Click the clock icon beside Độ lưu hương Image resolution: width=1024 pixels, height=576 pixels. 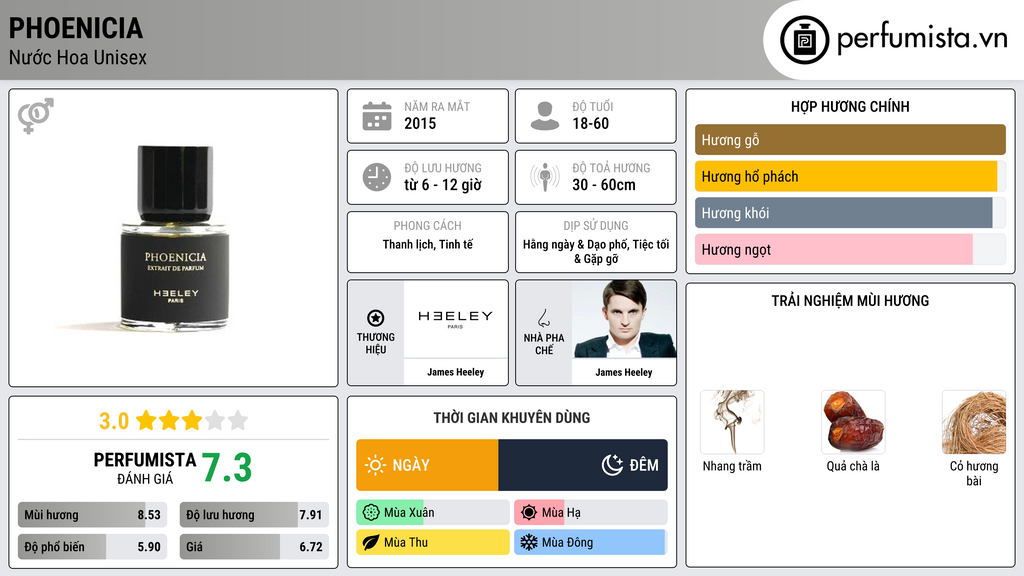pyautogui.click(x=377, y=177)
